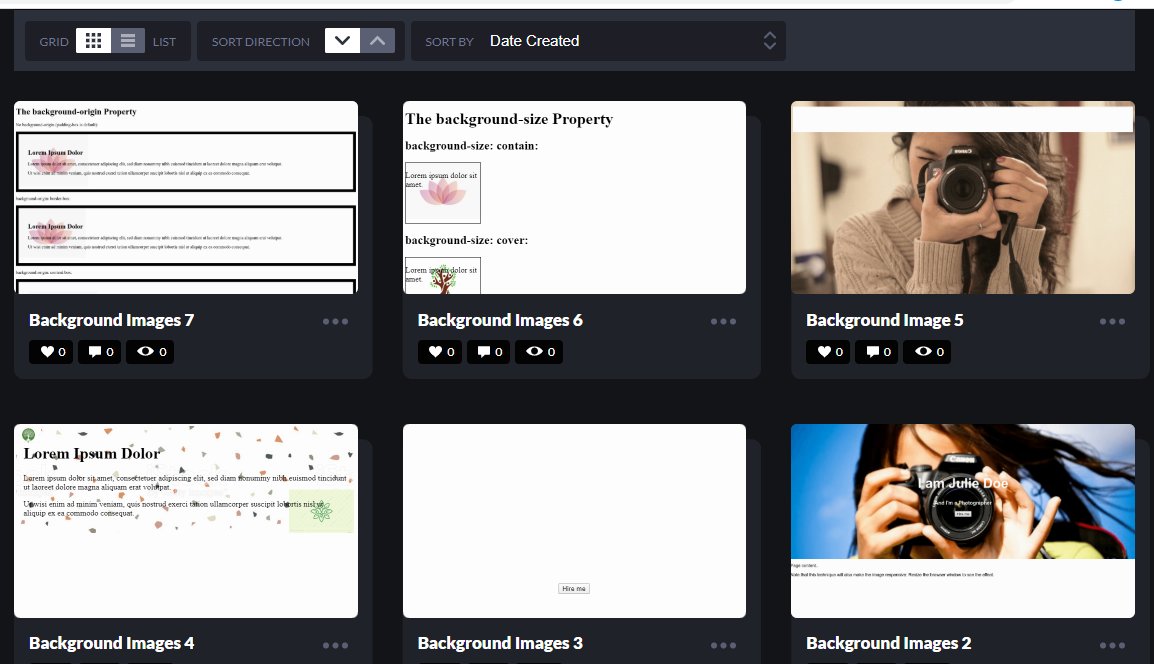
Task: Set sort direction to ascending
Action: tap(378, 40)
